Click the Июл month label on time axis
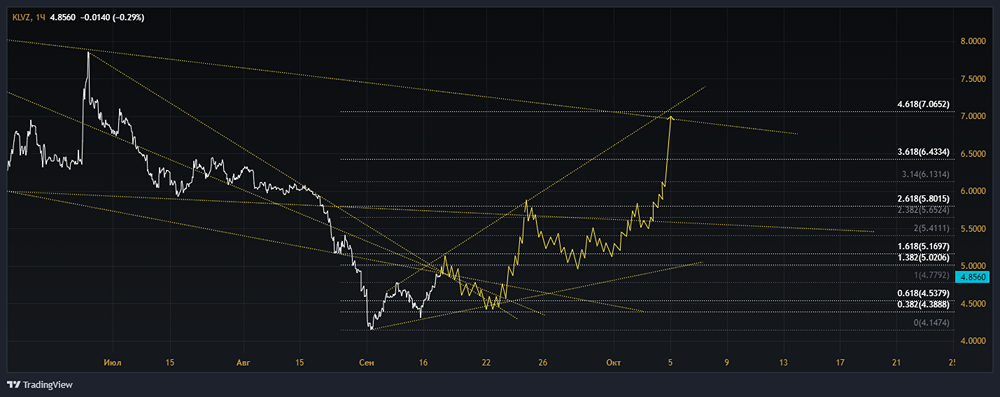 click(112, 363)
